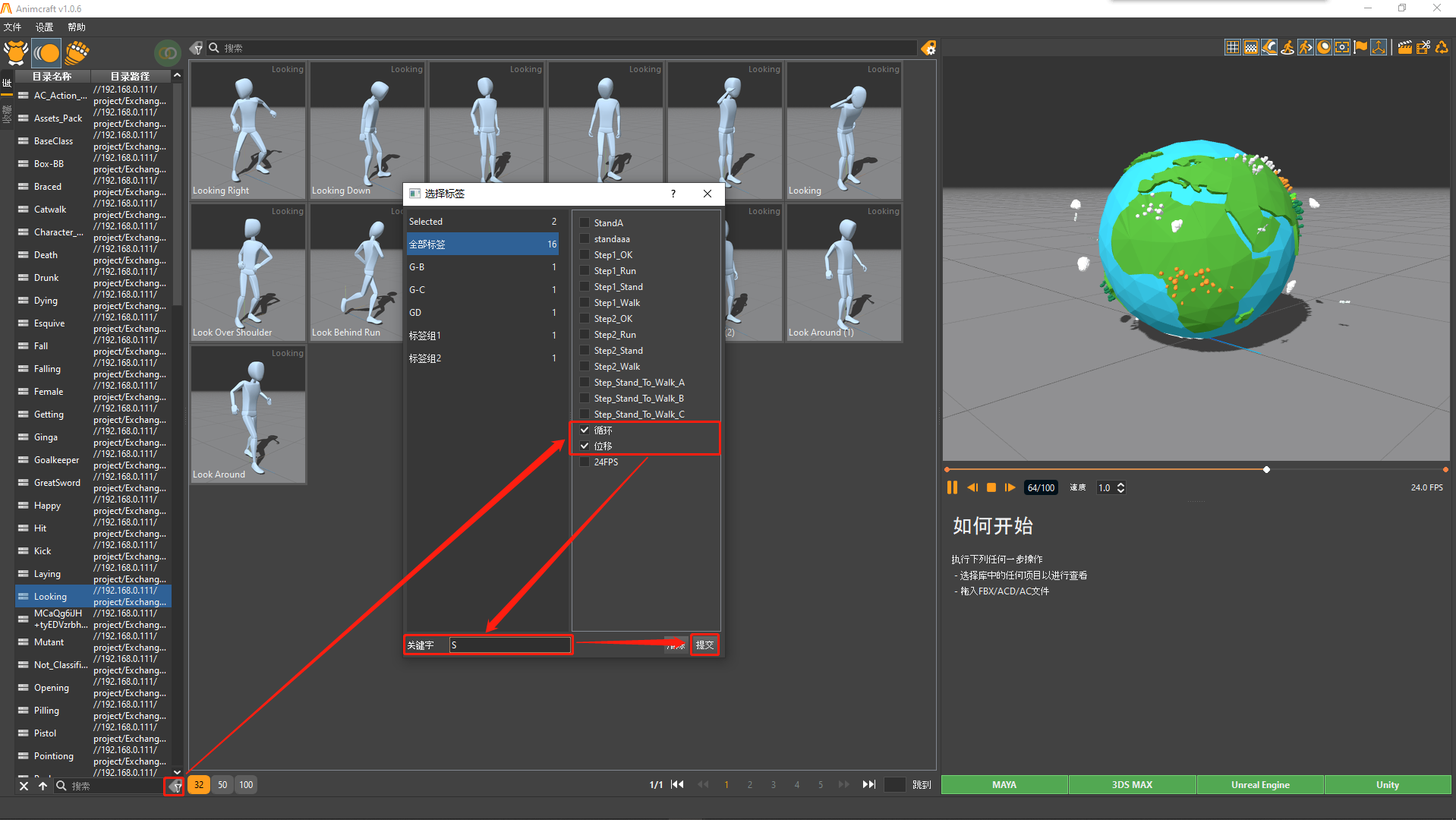Viewport: 1456px width, 826px height.
Task: Pause the animation playback
Action: 952,487
